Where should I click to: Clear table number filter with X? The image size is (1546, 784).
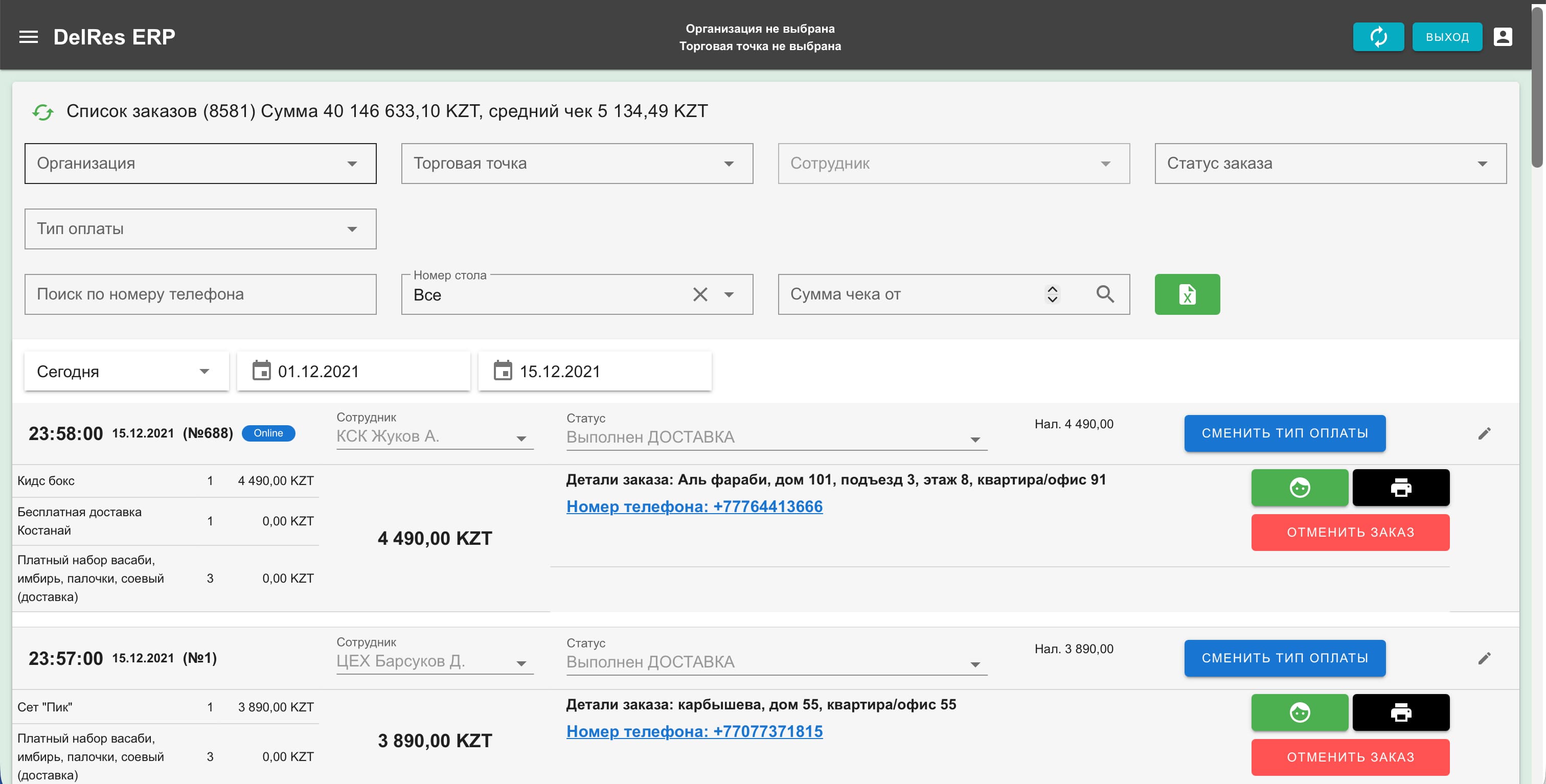(x=700, y=294)
